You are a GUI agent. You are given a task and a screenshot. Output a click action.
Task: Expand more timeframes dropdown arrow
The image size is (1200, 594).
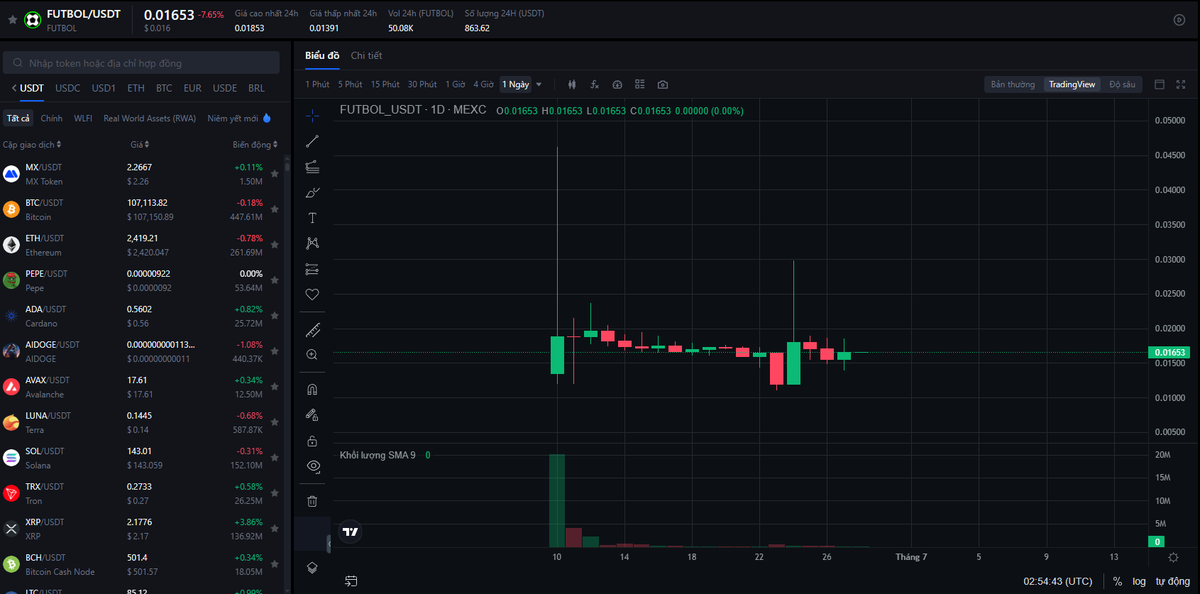coord(539,85)
